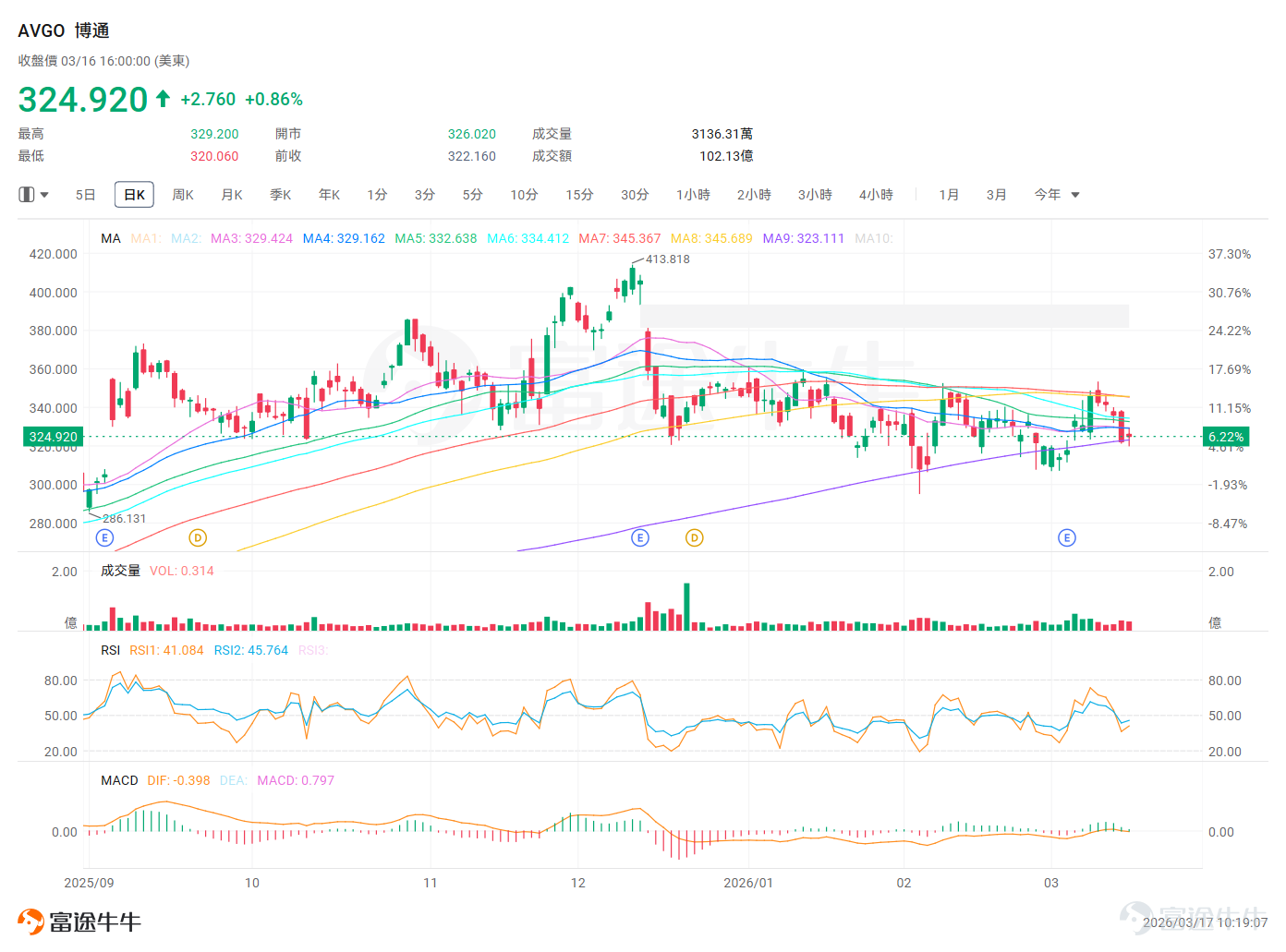The image size is (1286, 952).
Task: Select the 4小時 interval
Action: point(876,195)
